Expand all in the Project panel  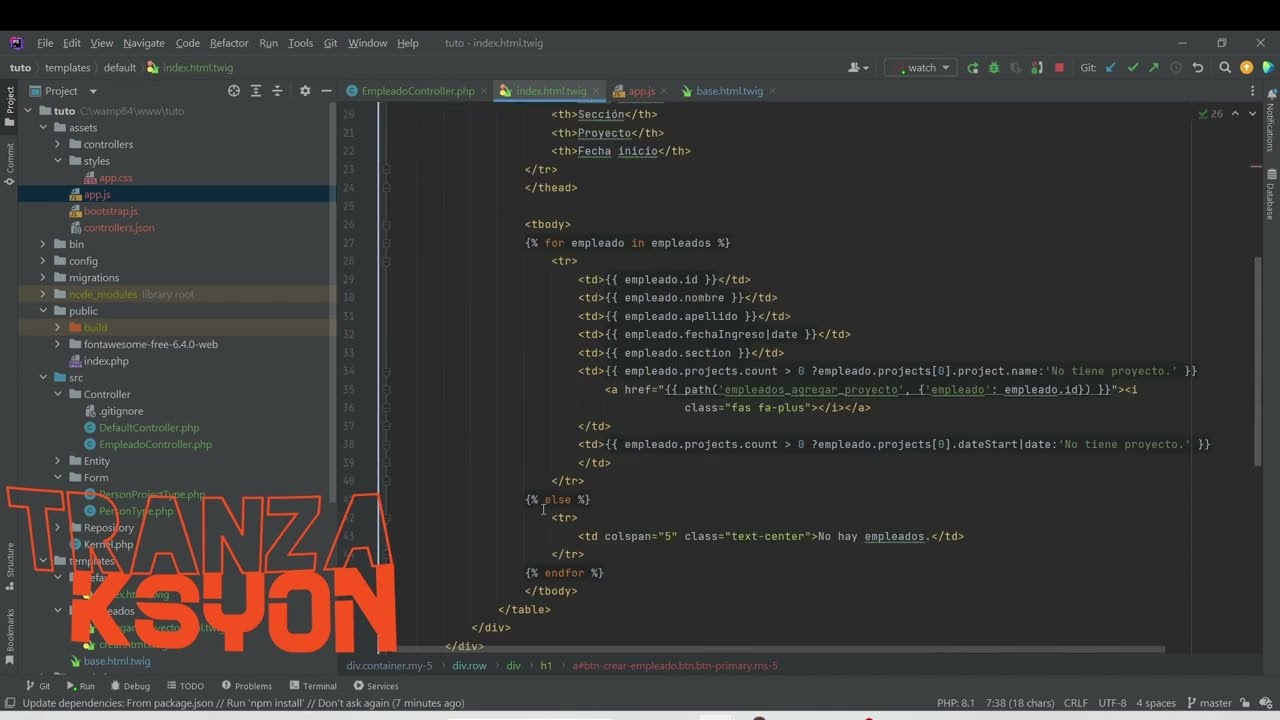pyautogui.click(x=256, y=91)
